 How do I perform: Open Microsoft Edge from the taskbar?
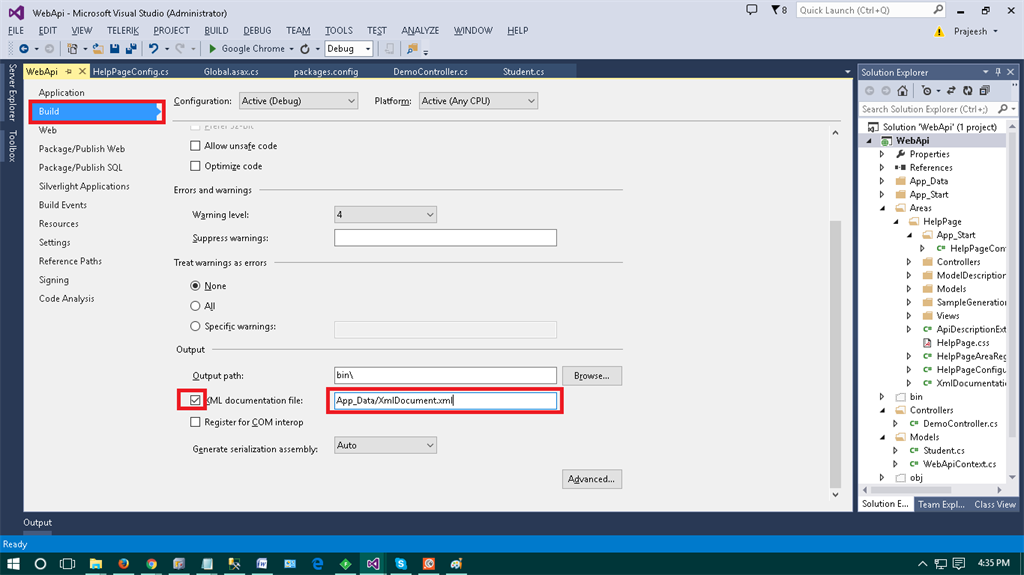(x=318, y=563)
